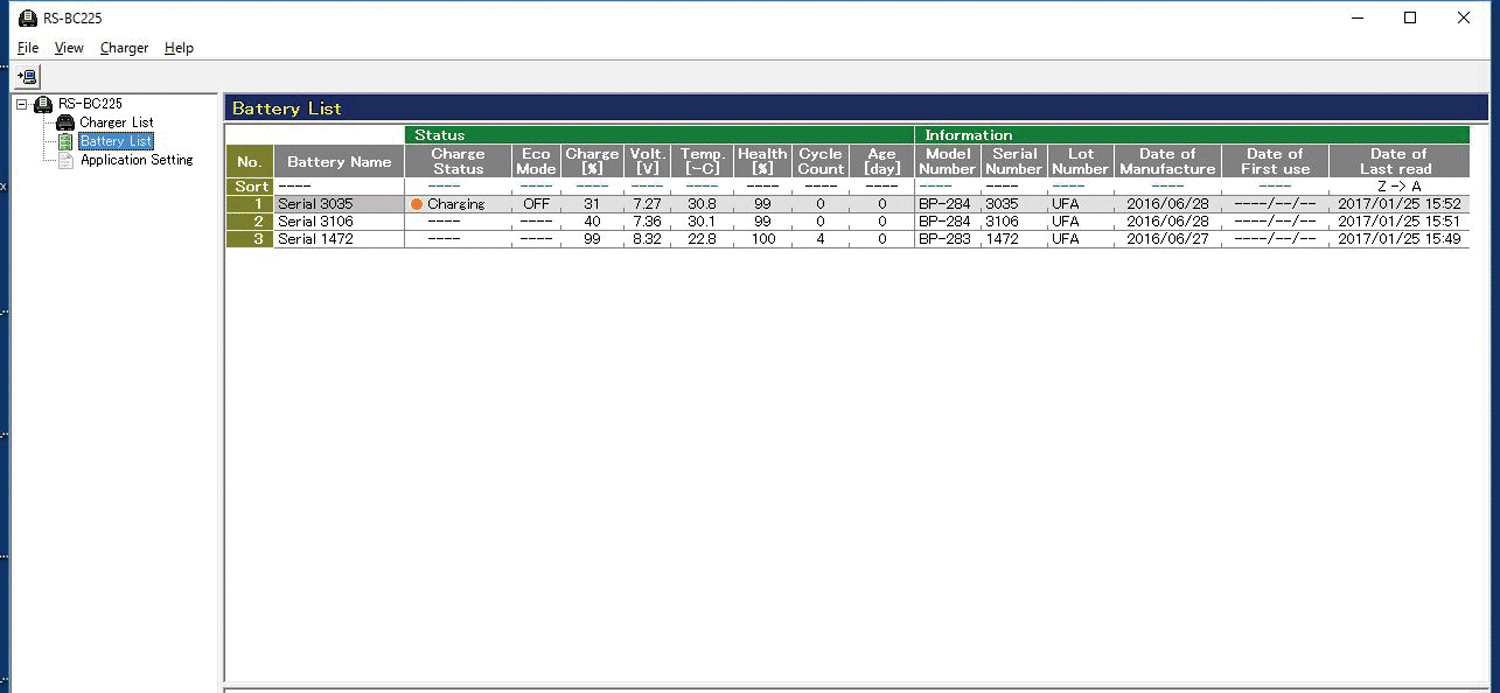1500x693 pixels.
Task: Click the orange Charging status indicator dot
Action: tap(417, 204)
